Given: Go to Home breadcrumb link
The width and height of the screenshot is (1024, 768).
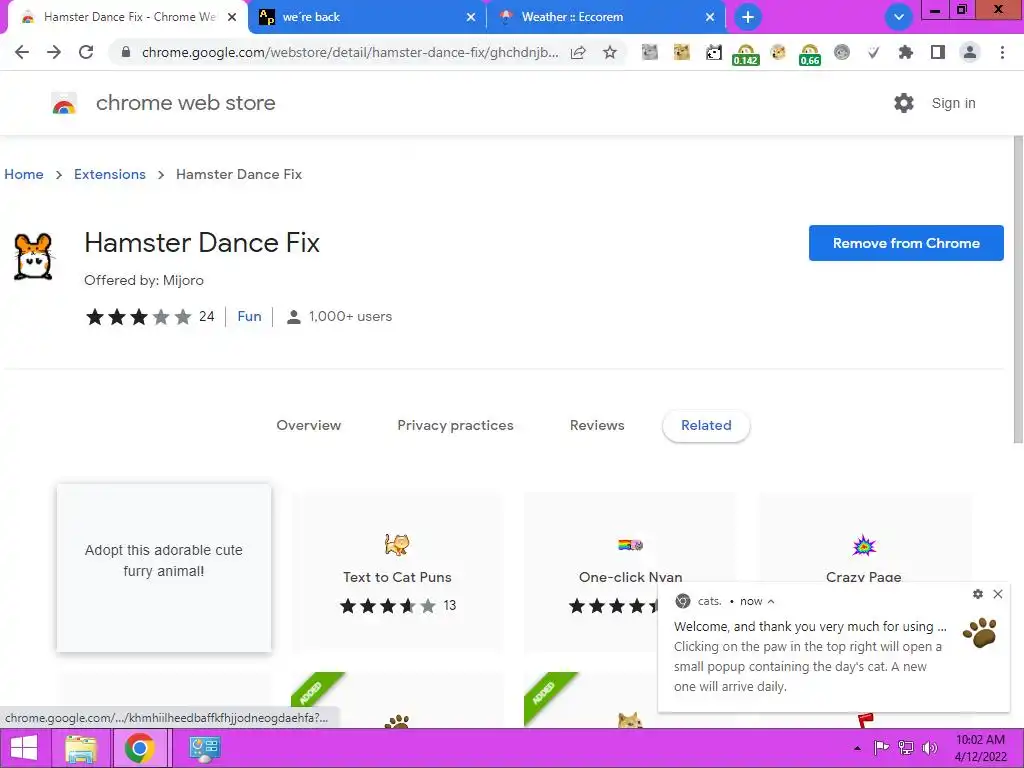Looking at the screenshot, I should point(24,174).
